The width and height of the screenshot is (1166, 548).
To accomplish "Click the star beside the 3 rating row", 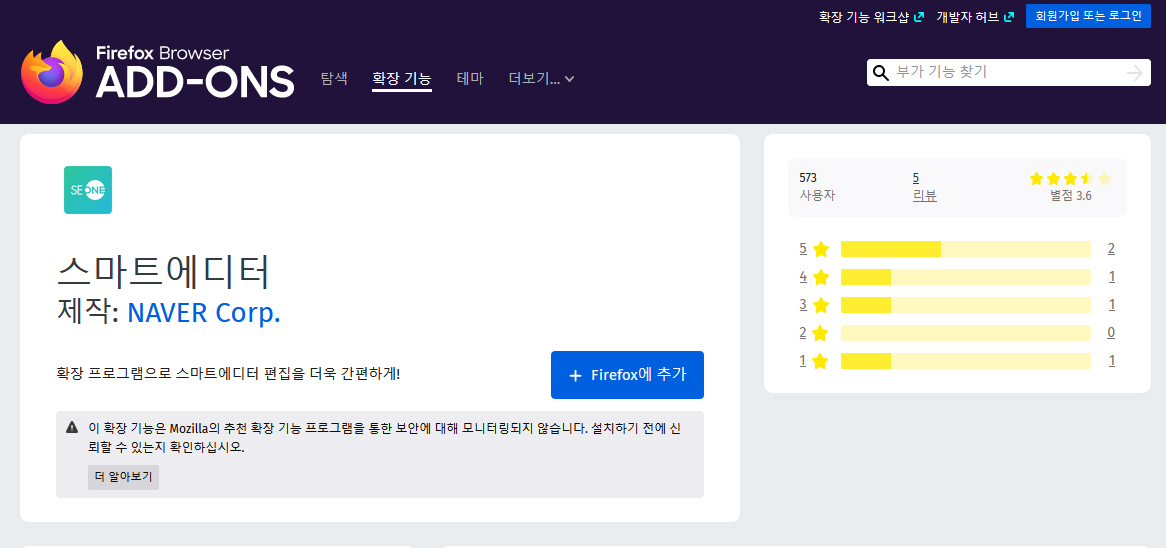I will point(821,305).
